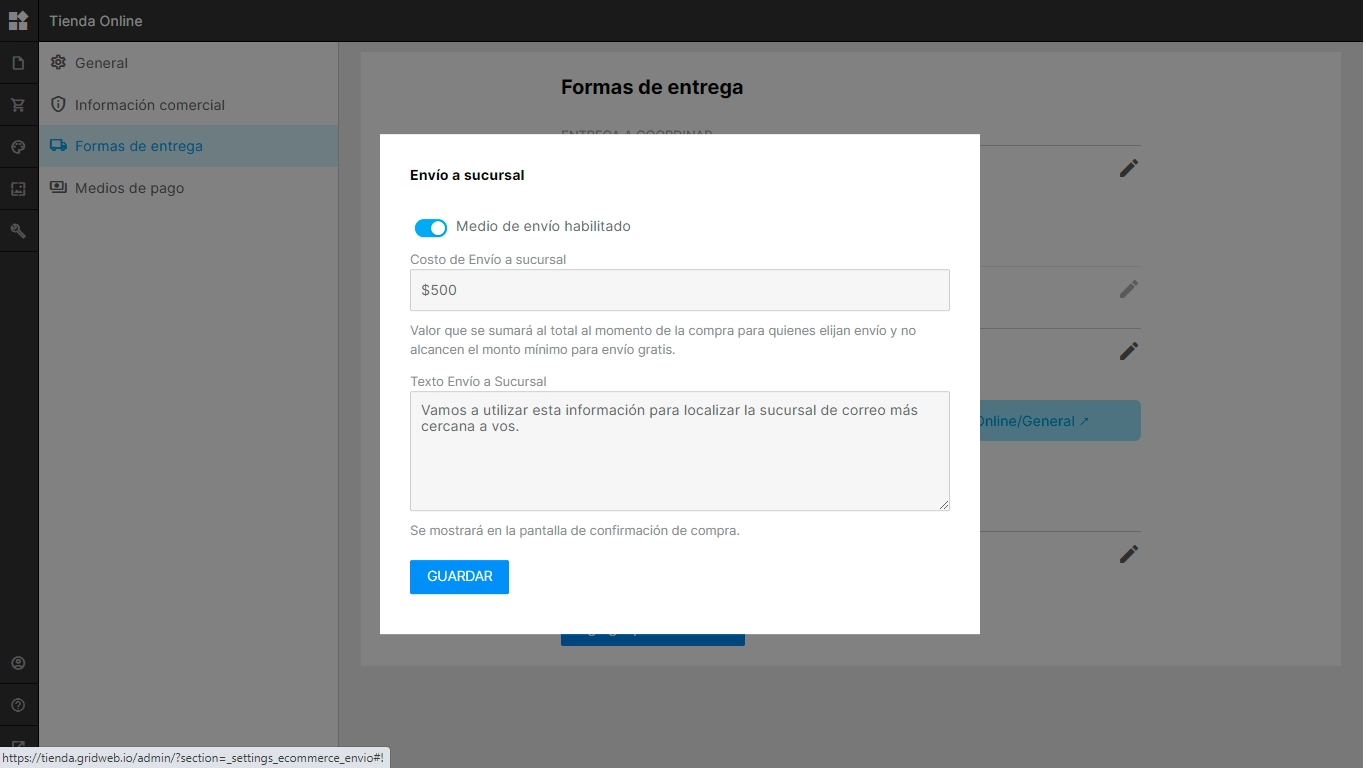1366x768 pixels.
Task: Open the Online/General external link
Action: [x=1033, y=421]
